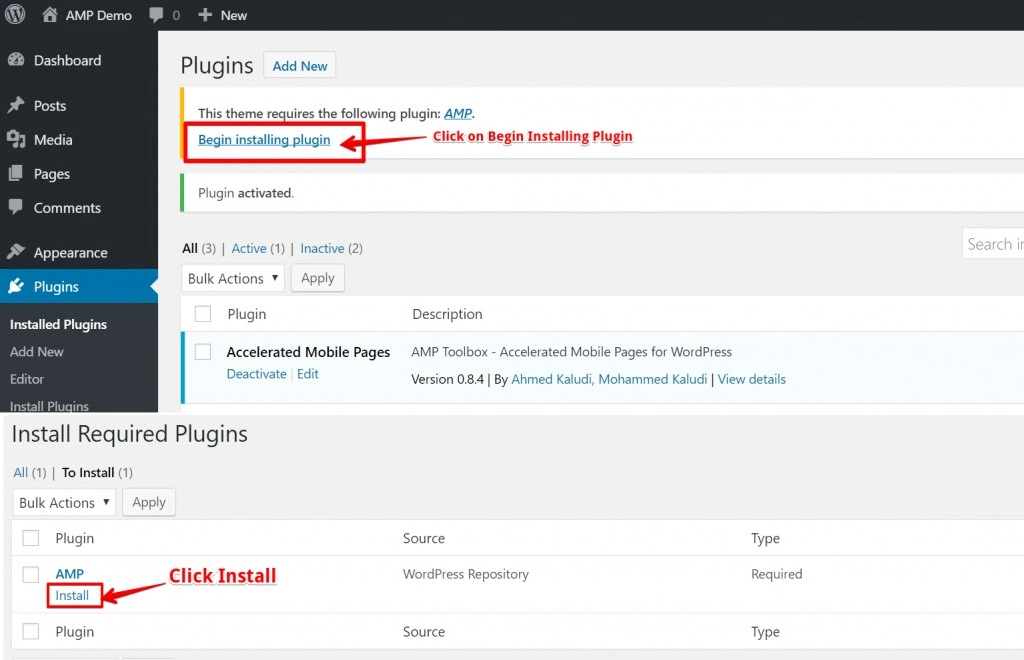
Task: Open Bulk Actions under Install Required Plugins
Action: click(x=63, y=502)
